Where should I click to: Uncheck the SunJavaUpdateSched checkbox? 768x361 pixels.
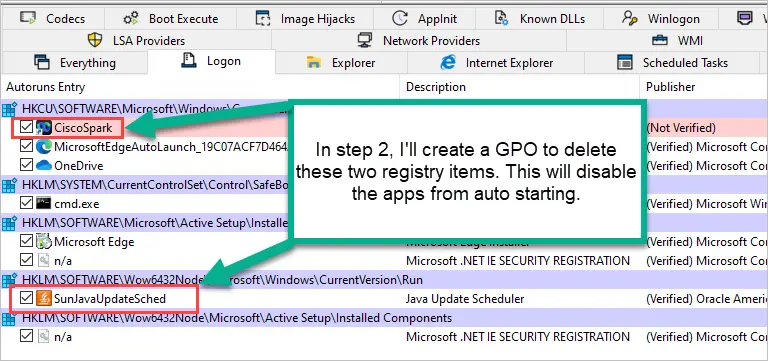(26, 298)
